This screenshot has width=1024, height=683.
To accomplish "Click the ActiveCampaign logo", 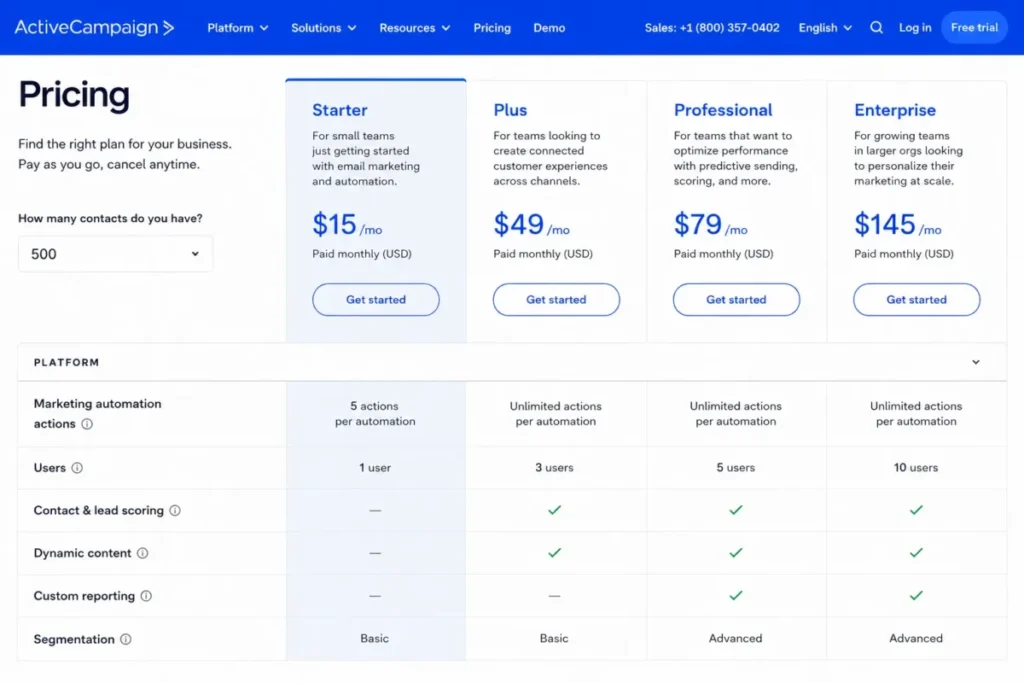I will click(x=95, y=27).
